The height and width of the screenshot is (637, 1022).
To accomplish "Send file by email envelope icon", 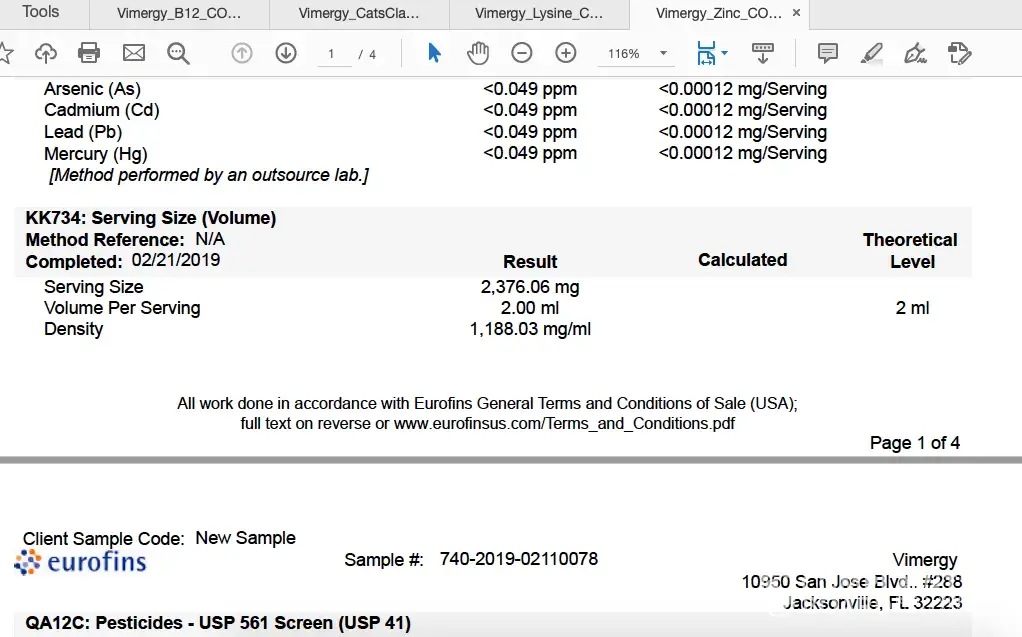I will point(134,53).
